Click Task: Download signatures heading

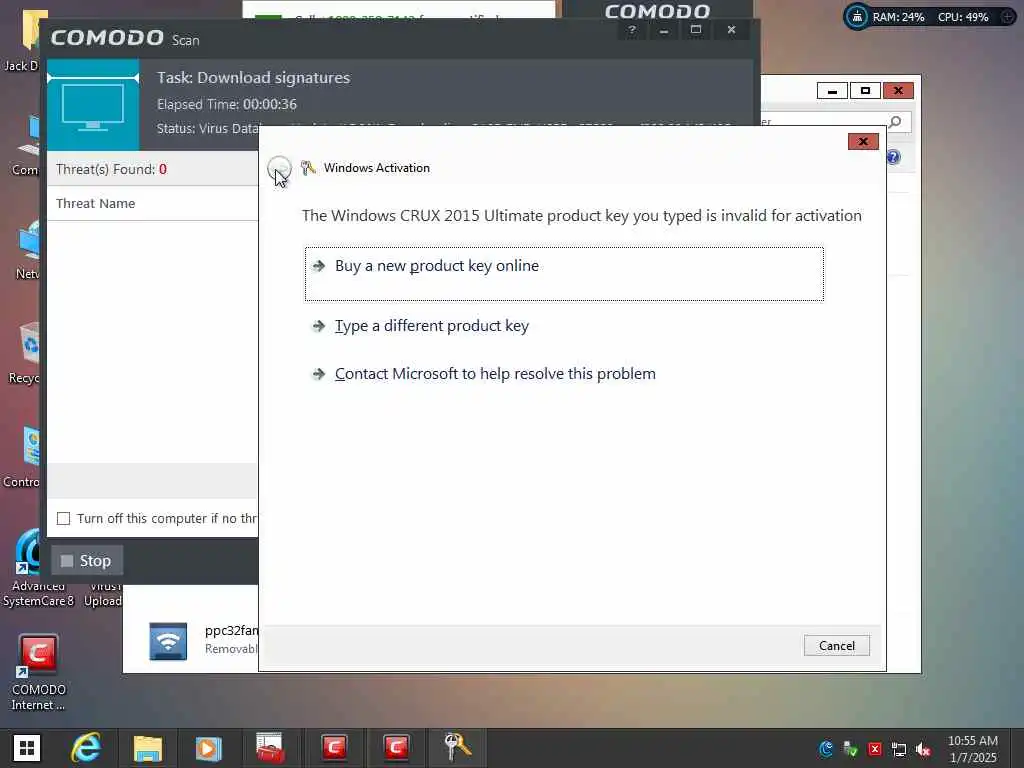click(253, 78)
